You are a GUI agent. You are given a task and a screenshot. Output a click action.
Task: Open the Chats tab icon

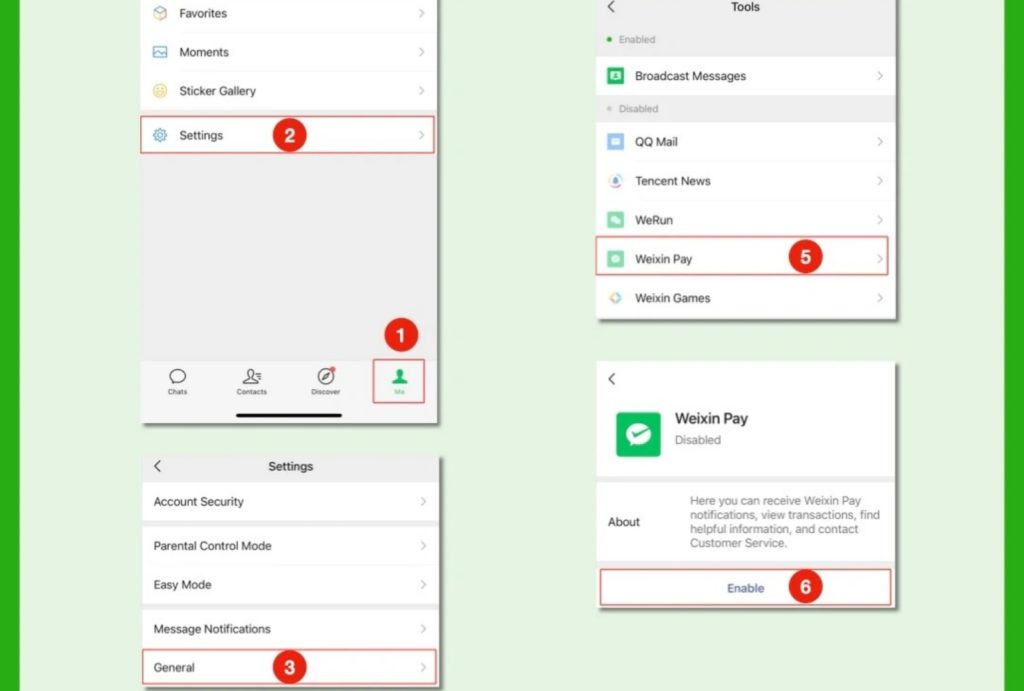177,377
